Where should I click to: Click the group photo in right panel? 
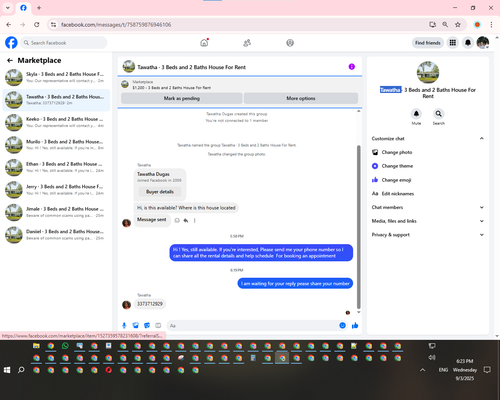(428, 72)
